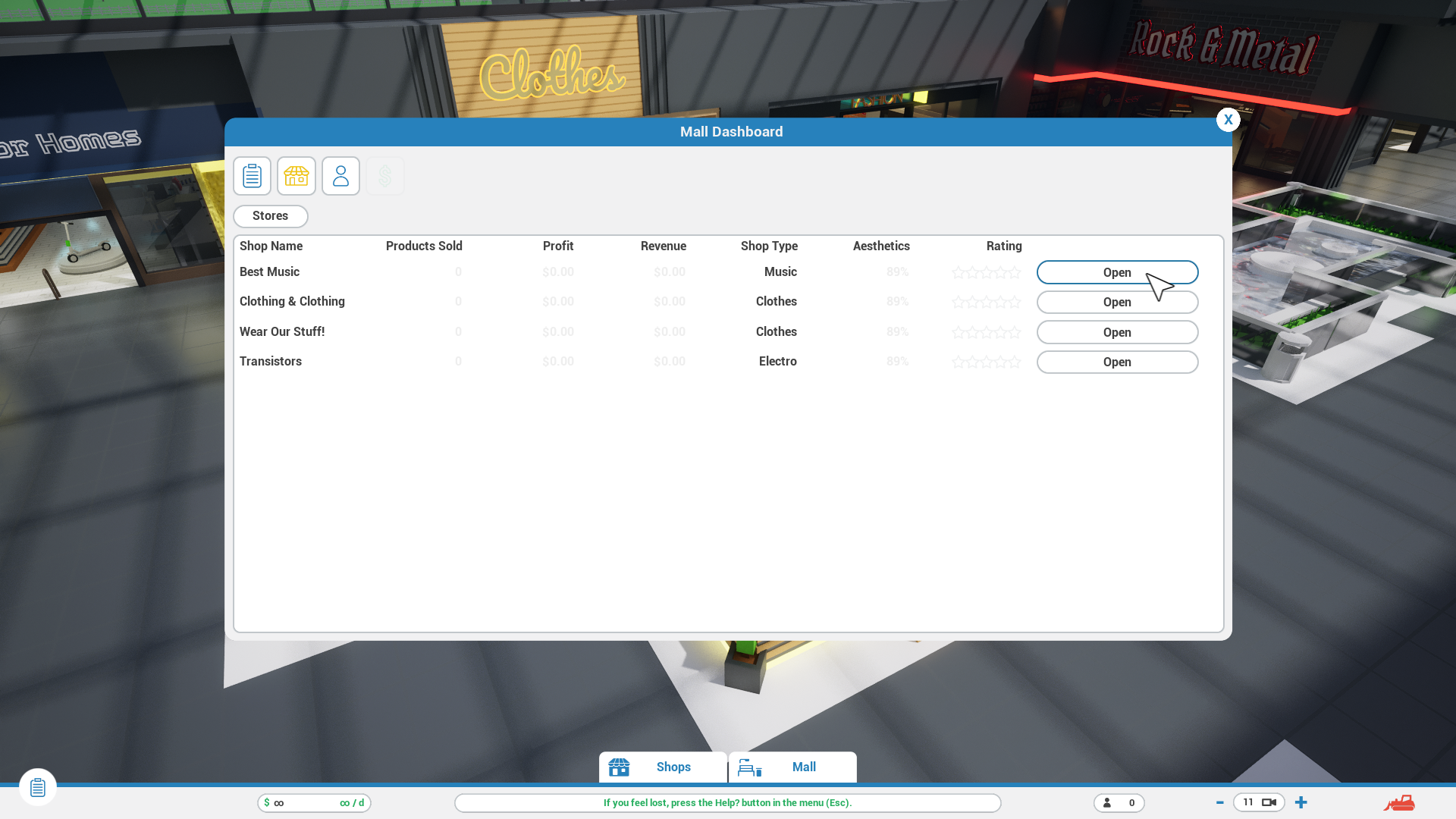The width and height of the screenshot is (1456, 819).
Task: Select the yellow stores tab icon
Action: pos(296,176)
